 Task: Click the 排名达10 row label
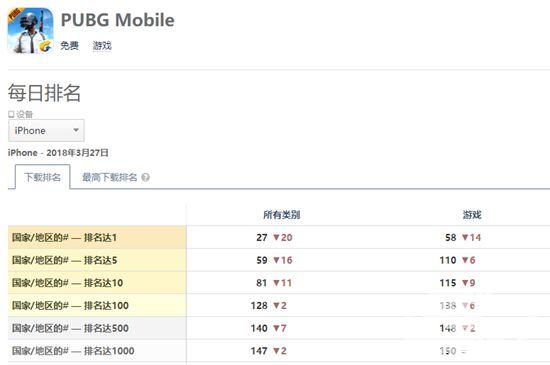(67, 283)
